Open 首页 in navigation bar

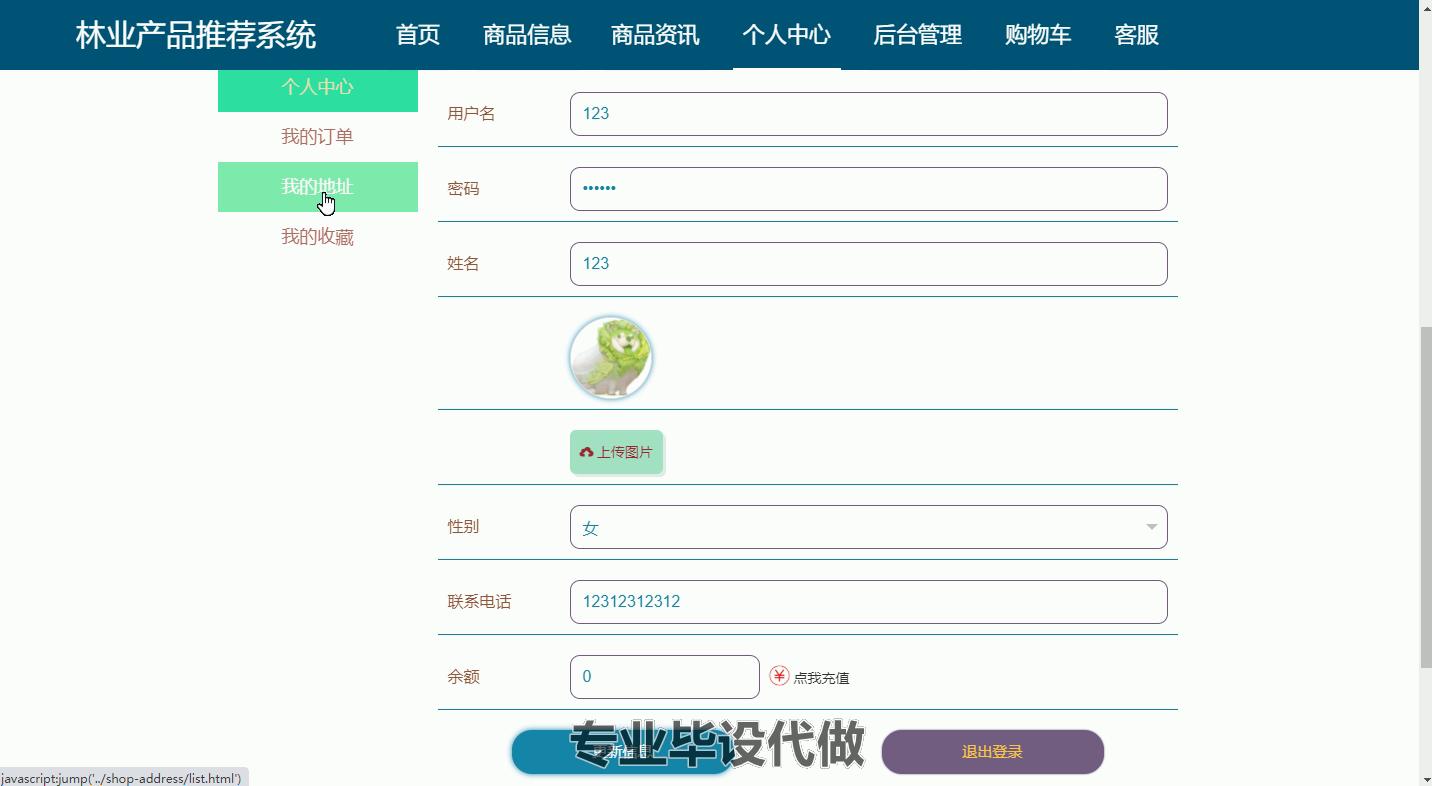418,35
